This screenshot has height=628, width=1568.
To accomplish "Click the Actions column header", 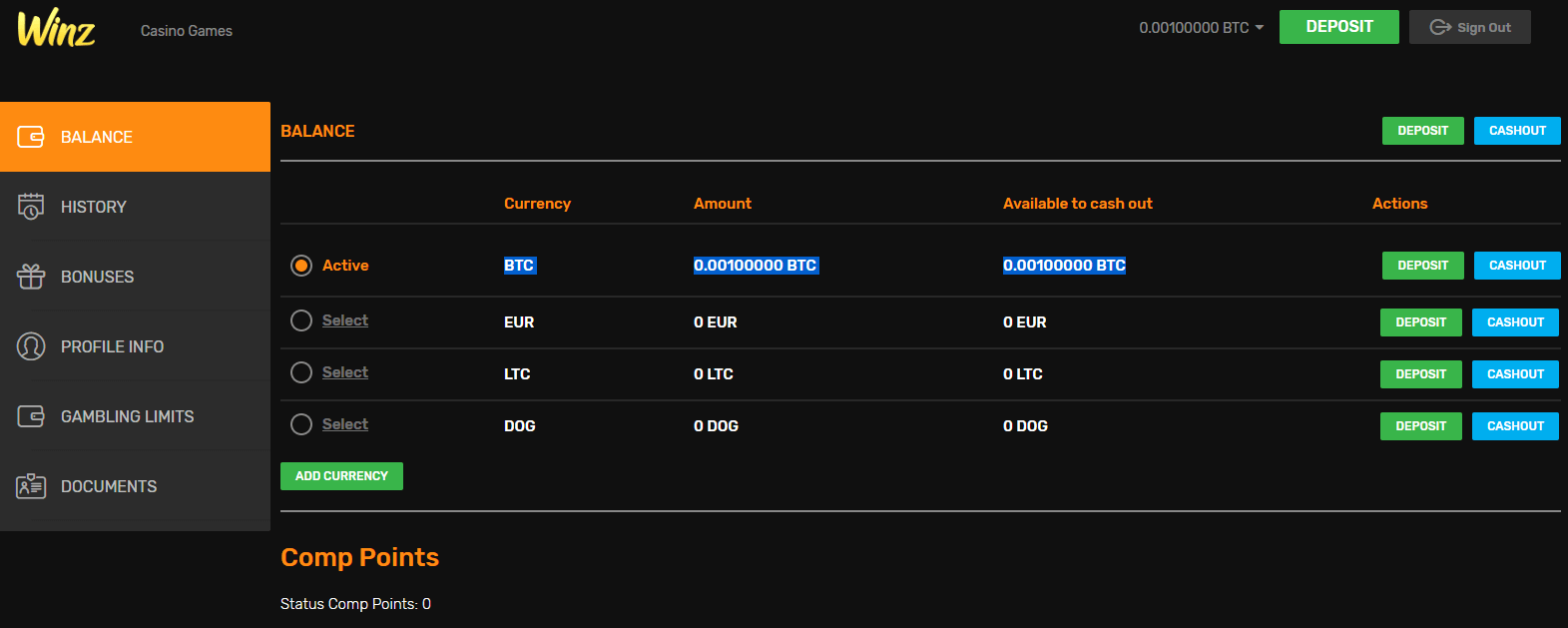I will pyautogui.click(x=1400, y=204).
